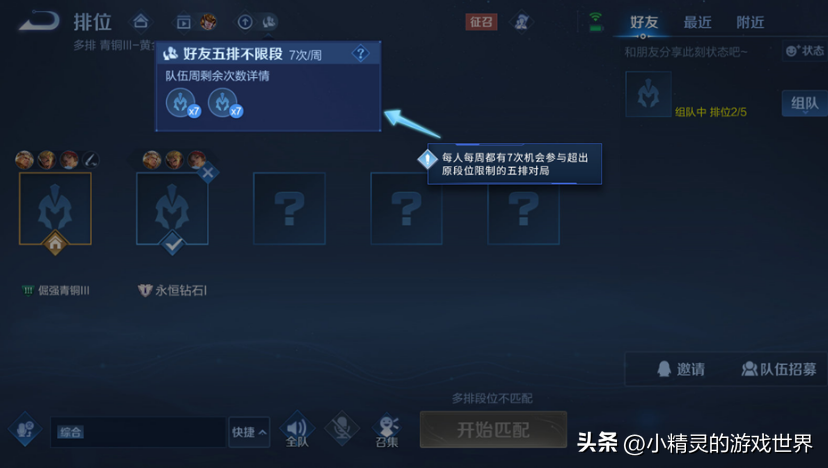828x468 pixels.
Task: Toggle the muted microphone
Action: (x=342, y=428)
